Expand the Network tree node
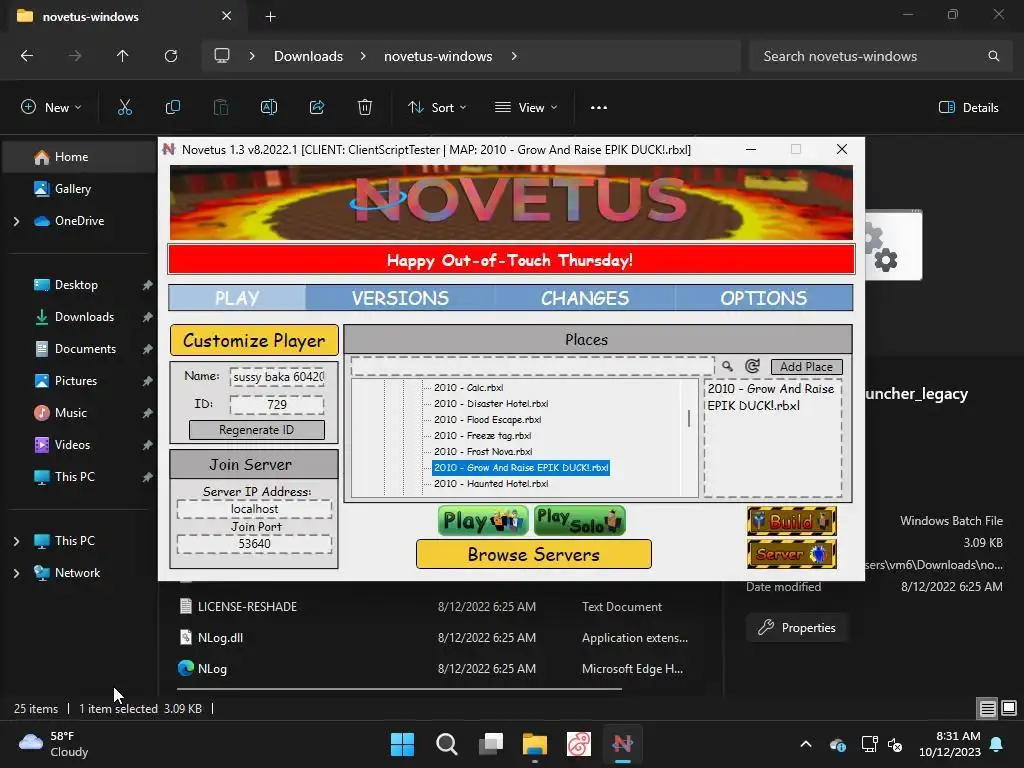 (x=16, y=573)
